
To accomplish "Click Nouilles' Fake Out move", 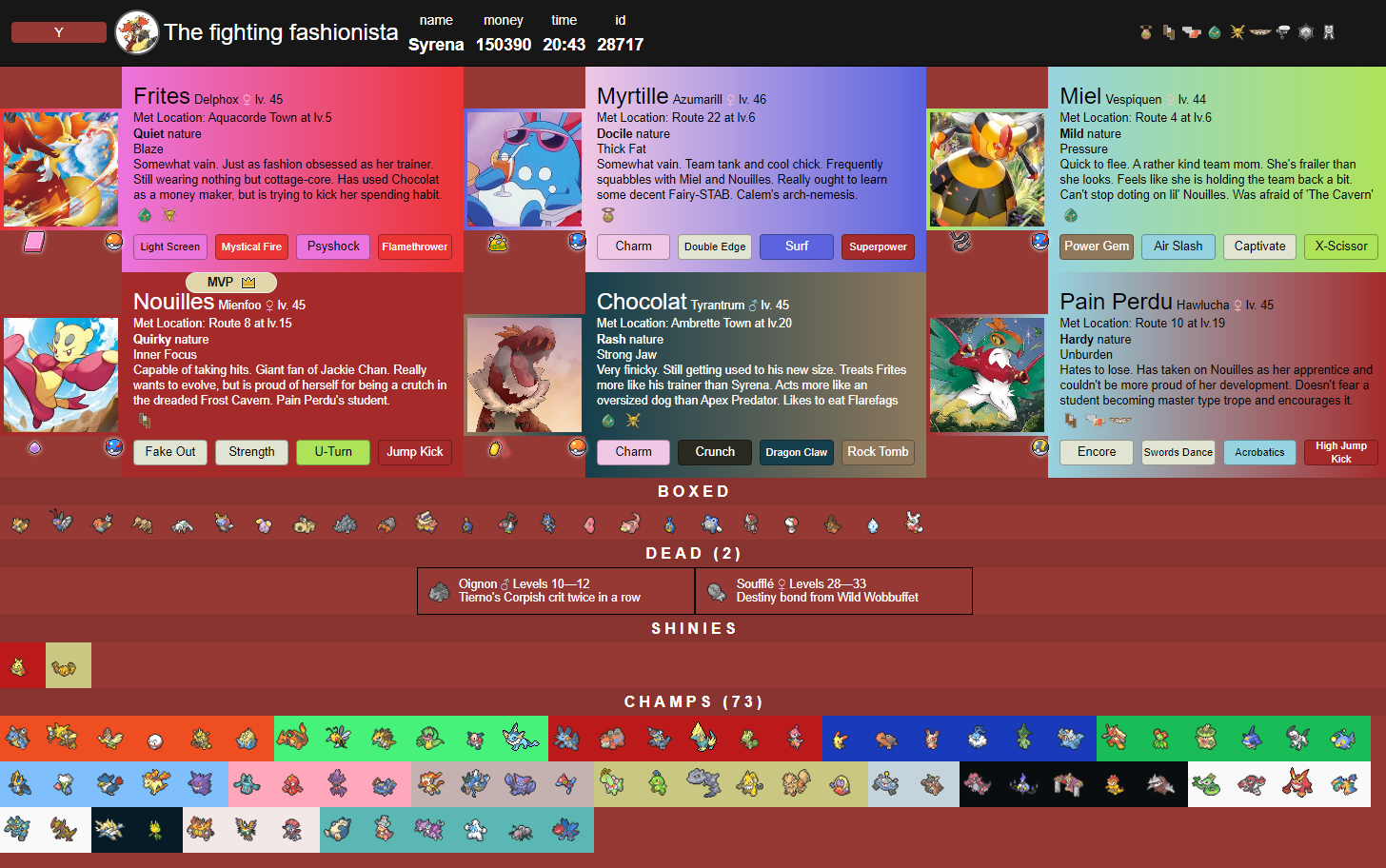I will point(169,452).
